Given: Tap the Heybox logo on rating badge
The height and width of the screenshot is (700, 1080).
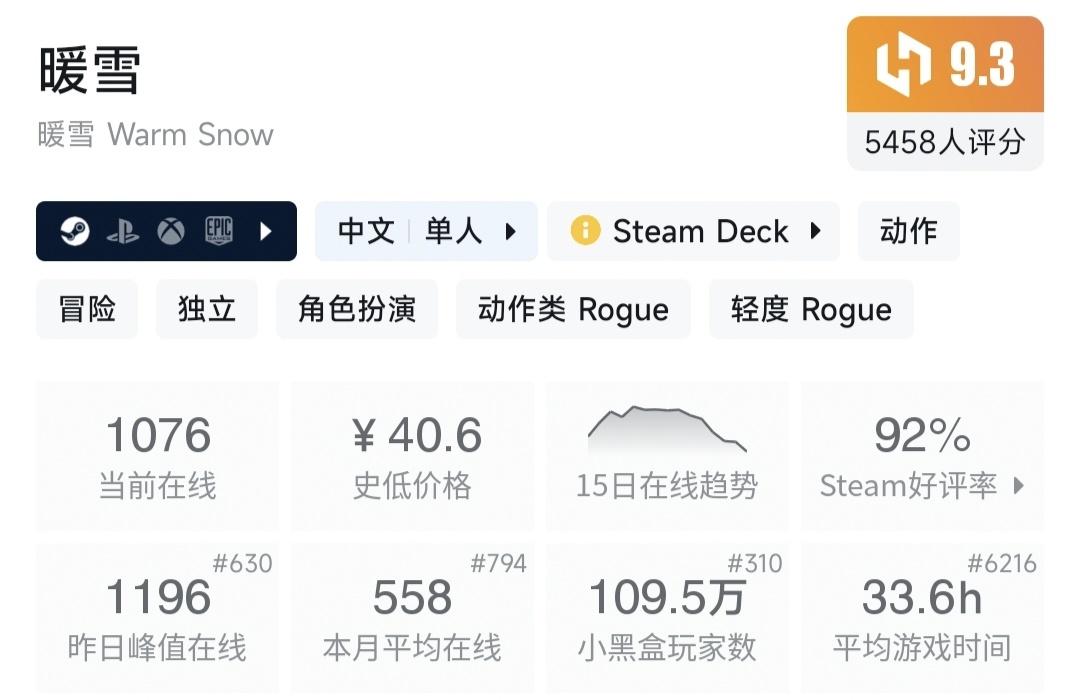Looking at the screenshot, I should pyautogui.click(x=903, y=64).
